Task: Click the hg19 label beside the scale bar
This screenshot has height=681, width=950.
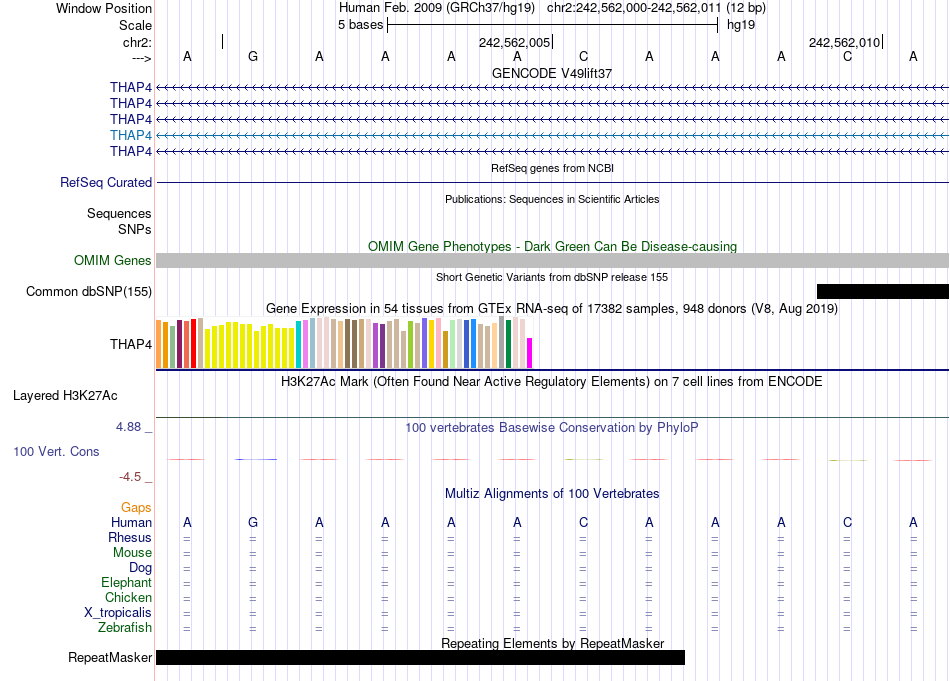Action: [x=740, y=25]
